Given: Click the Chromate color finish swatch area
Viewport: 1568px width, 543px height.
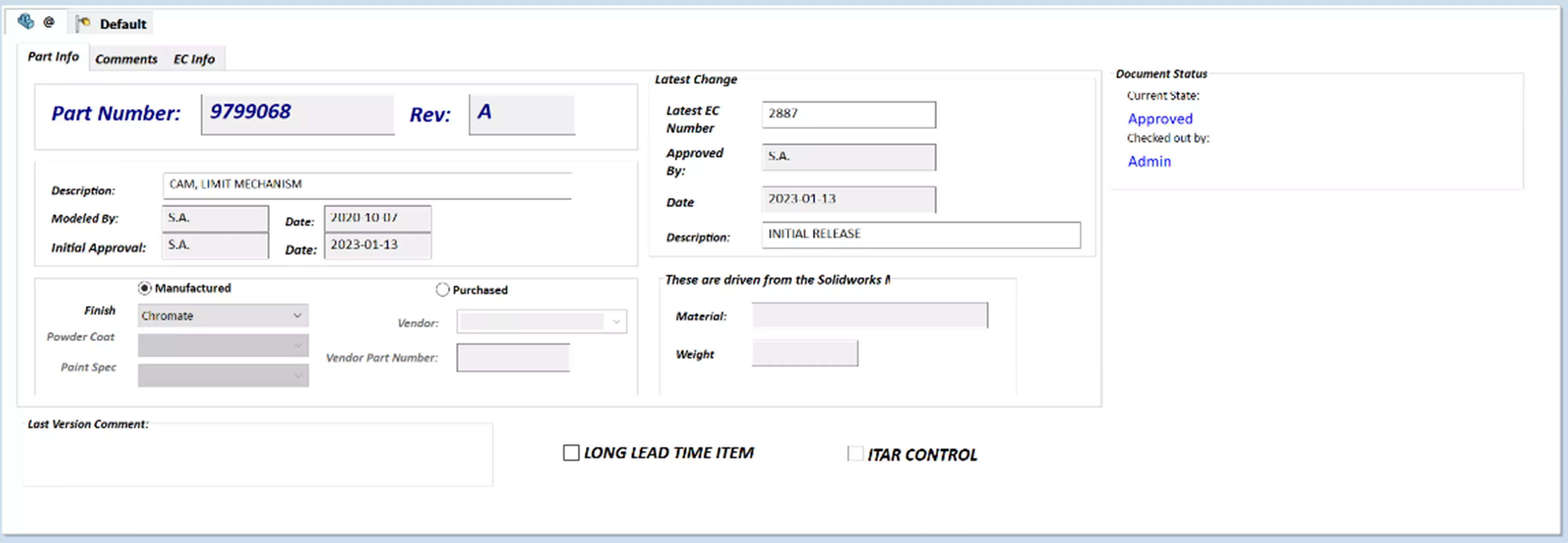Looking at the screenshot, I should [x=219, y=315].
